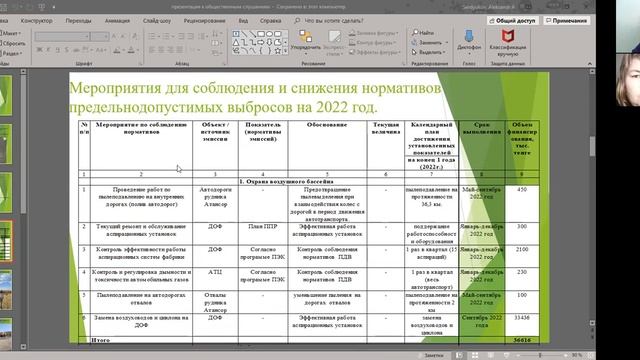Open text highlight color picker

(117, 50)
